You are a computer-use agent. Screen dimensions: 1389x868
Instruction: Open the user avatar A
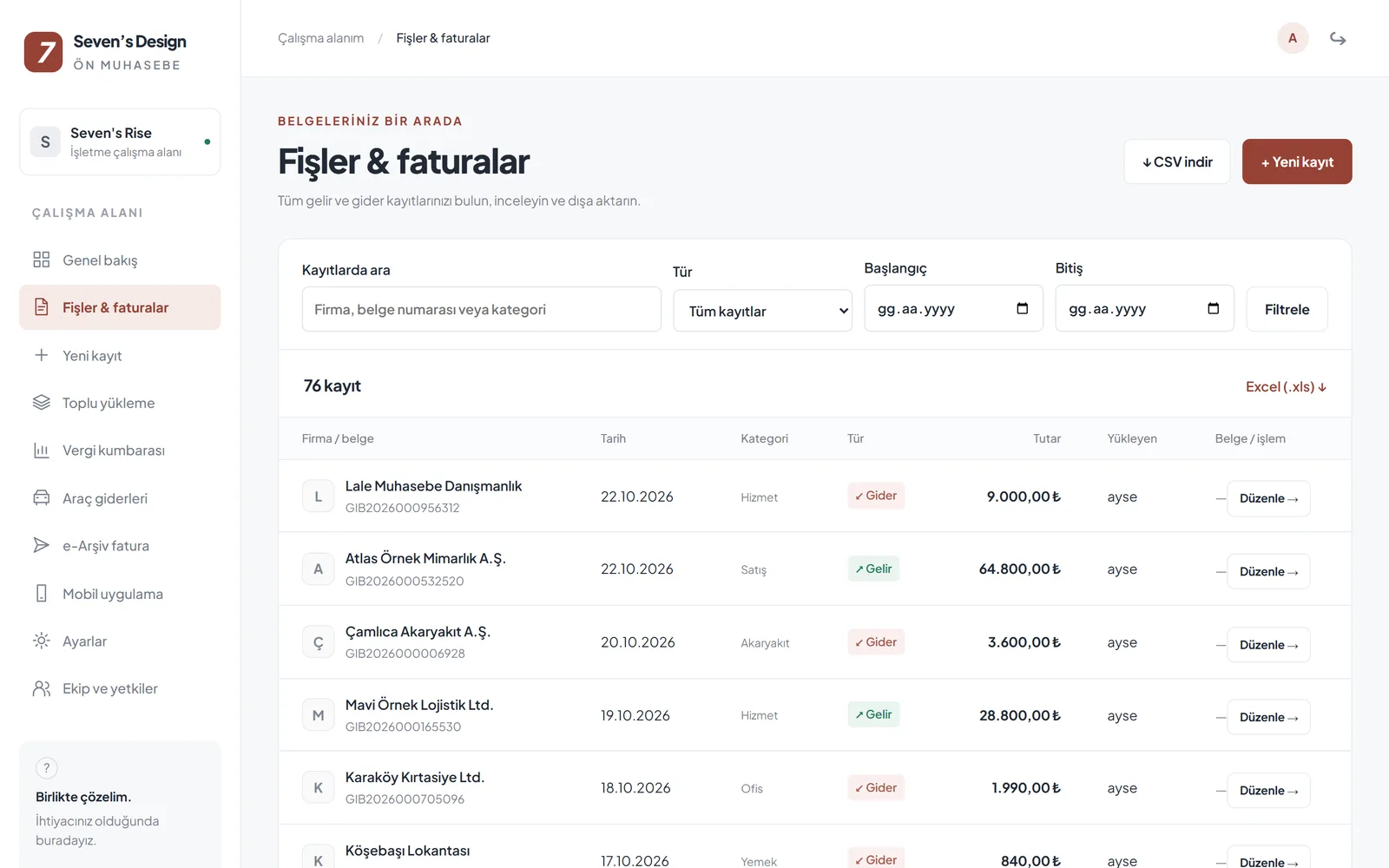click(x=1293, y=38)
